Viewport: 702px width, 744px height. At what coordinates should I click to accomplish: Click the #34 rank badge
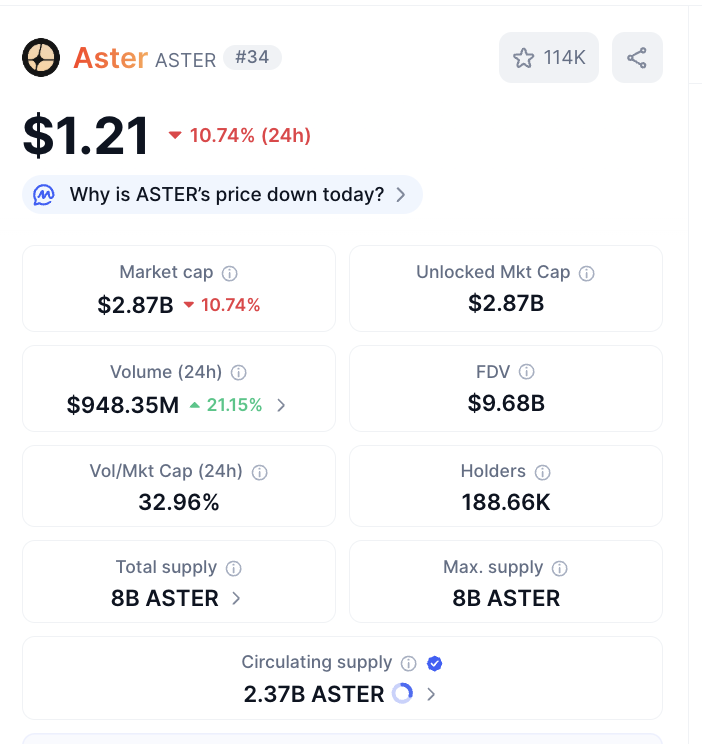[252, 58]
